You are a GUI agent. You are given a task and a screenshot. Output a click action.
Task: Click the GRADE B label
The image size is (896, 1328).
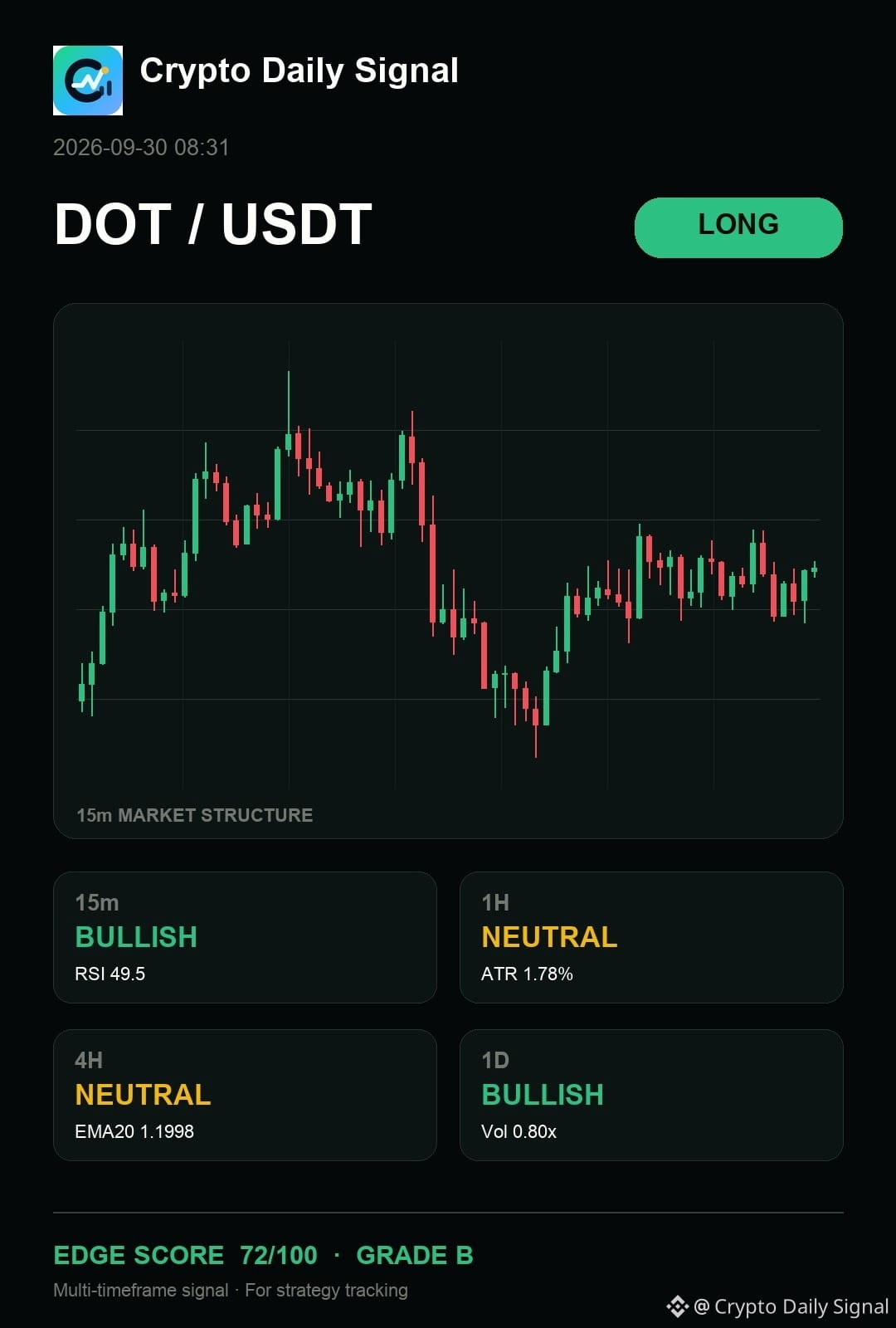coord(415,1255)
